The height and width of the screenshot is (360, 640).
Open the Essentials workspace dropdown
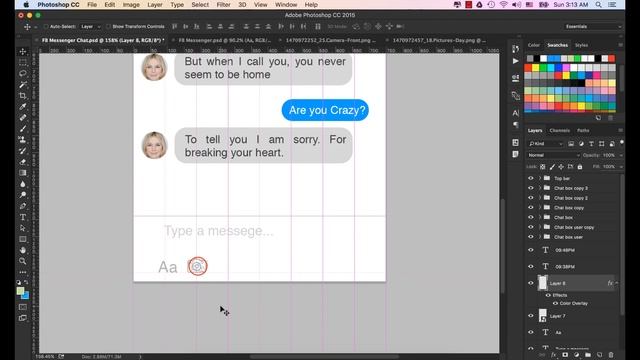coord(593,27)
